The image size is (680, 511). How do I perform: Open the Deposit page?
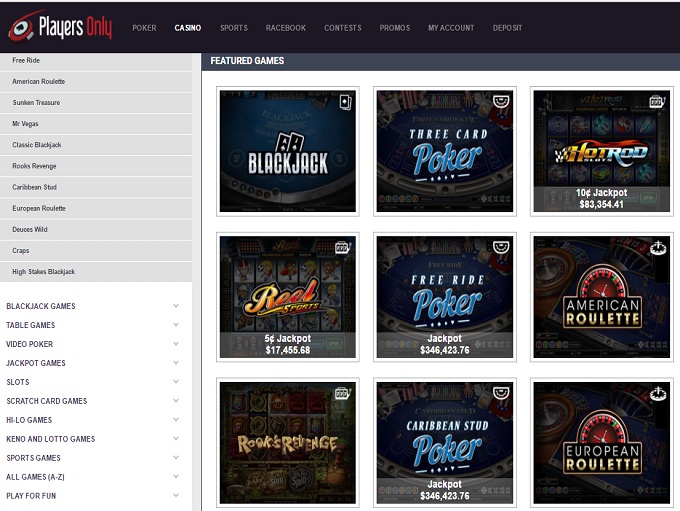pyautogui.click(x=507, y=28)
